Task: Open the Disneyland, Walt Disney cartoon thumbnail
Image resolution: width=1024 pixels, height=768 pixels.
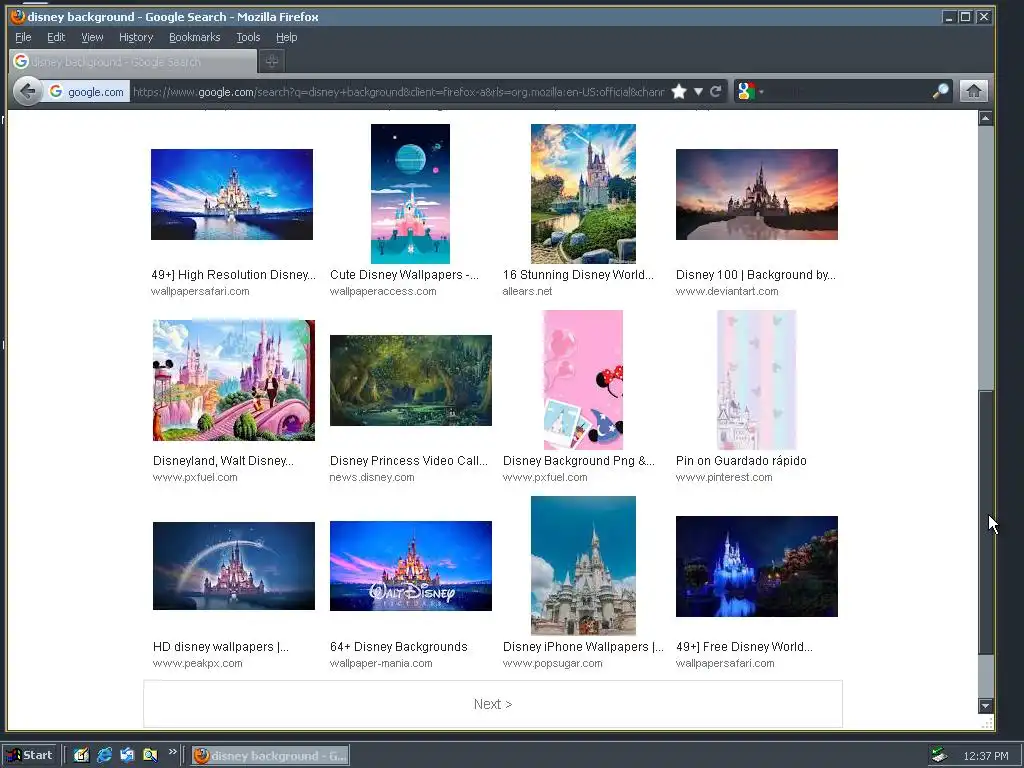Action: coord(234,380)
